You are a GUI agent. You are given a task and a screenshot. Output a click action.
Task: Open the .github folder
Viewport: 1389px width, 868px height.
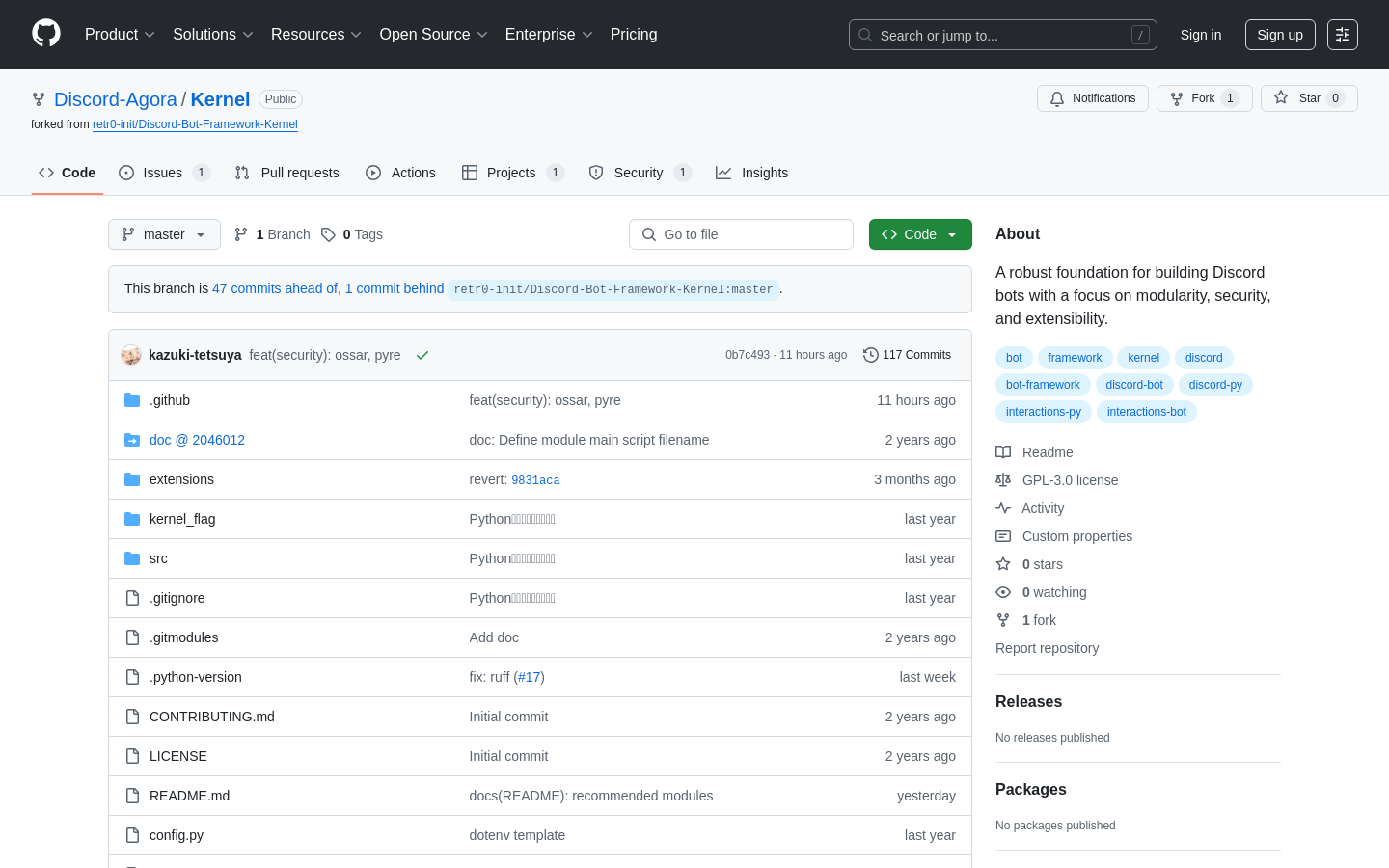click(x=170, y=400)
